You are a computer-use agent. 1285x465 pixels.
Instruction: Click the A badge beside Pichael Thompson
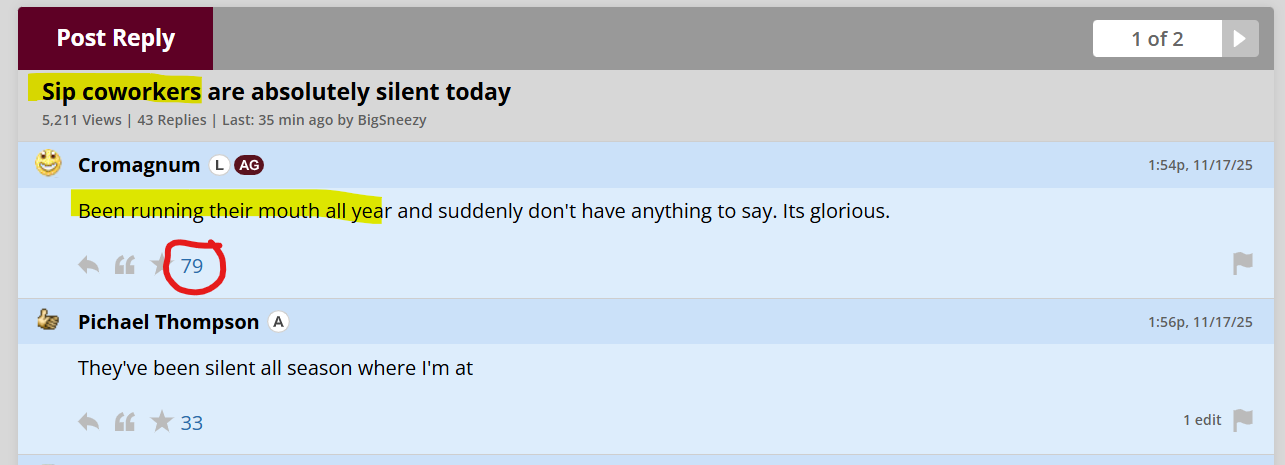pos(279,322)
